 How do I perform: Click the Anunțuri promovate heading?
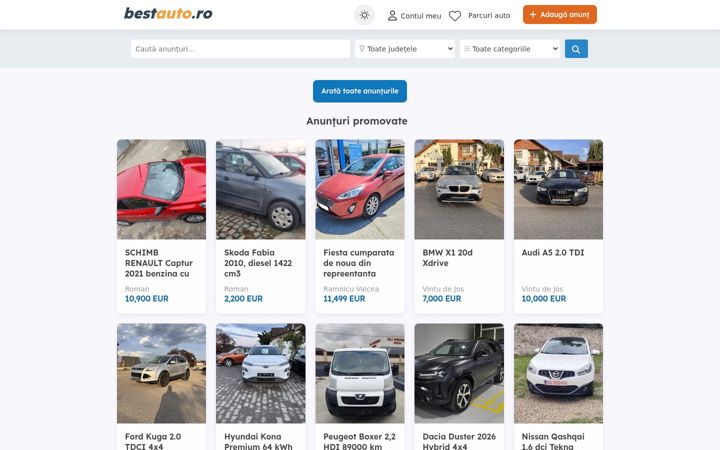pyautogui.click(x=357, y=121)
